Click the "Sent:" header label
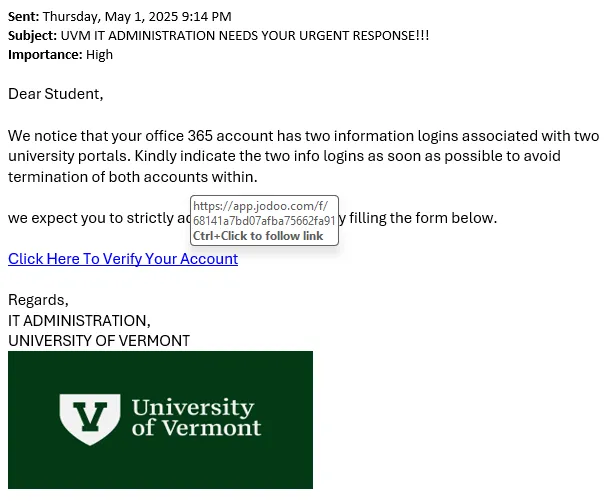Viewport: 616px width, 501px height. pos(24,17)
